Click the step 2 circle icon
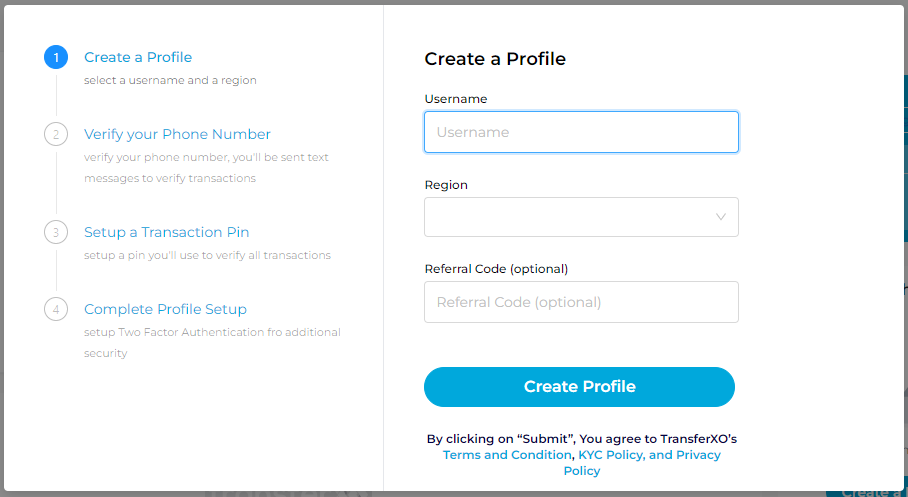 56,134
